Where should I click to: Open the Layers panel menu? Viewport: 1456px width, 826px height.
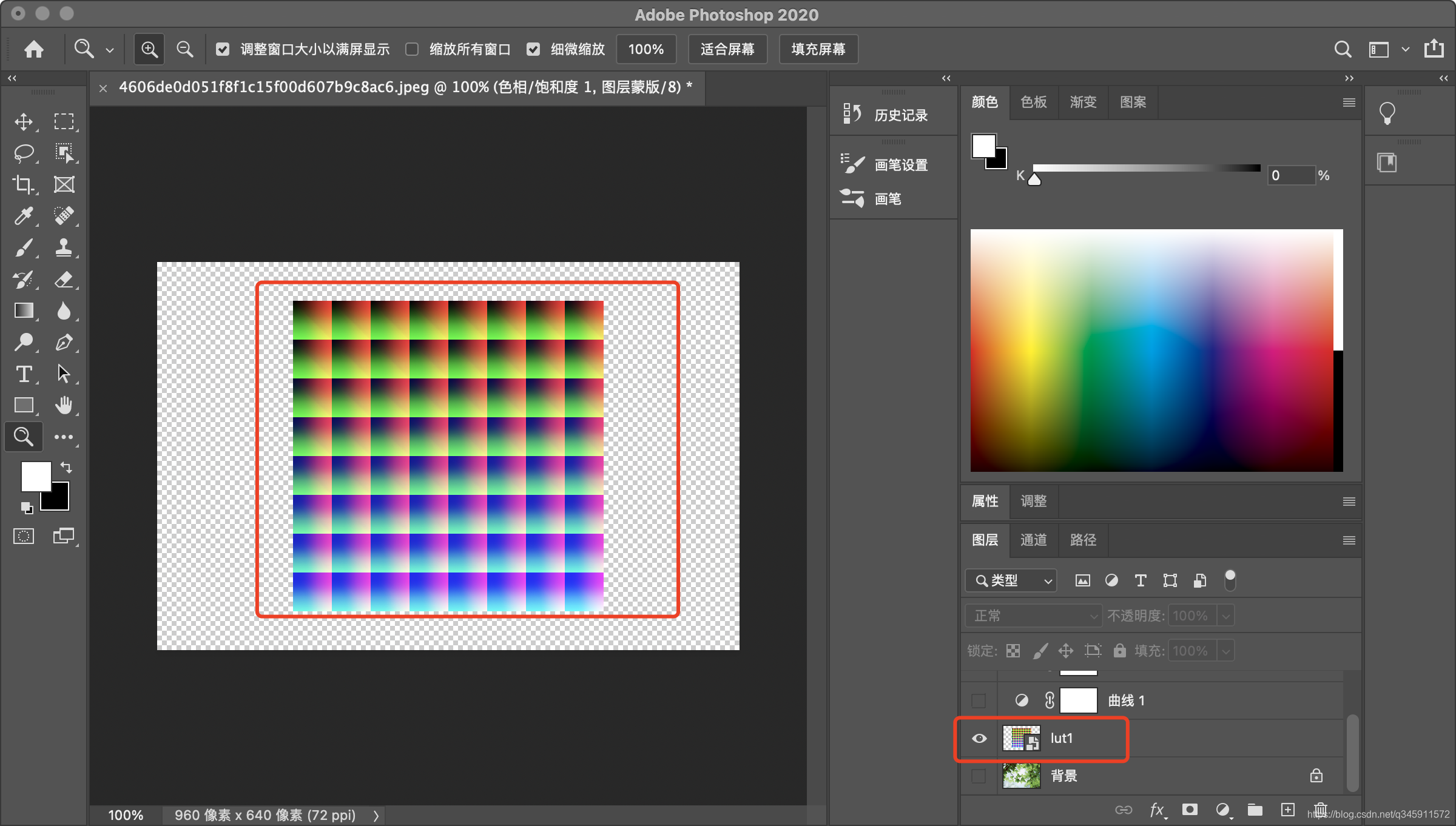point(1349,540)
